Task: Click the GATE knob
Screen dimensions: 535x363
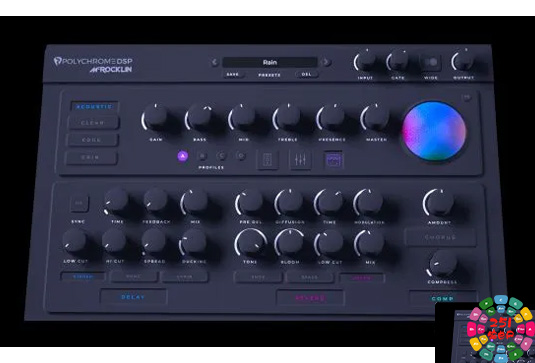Action: (399, 61)
